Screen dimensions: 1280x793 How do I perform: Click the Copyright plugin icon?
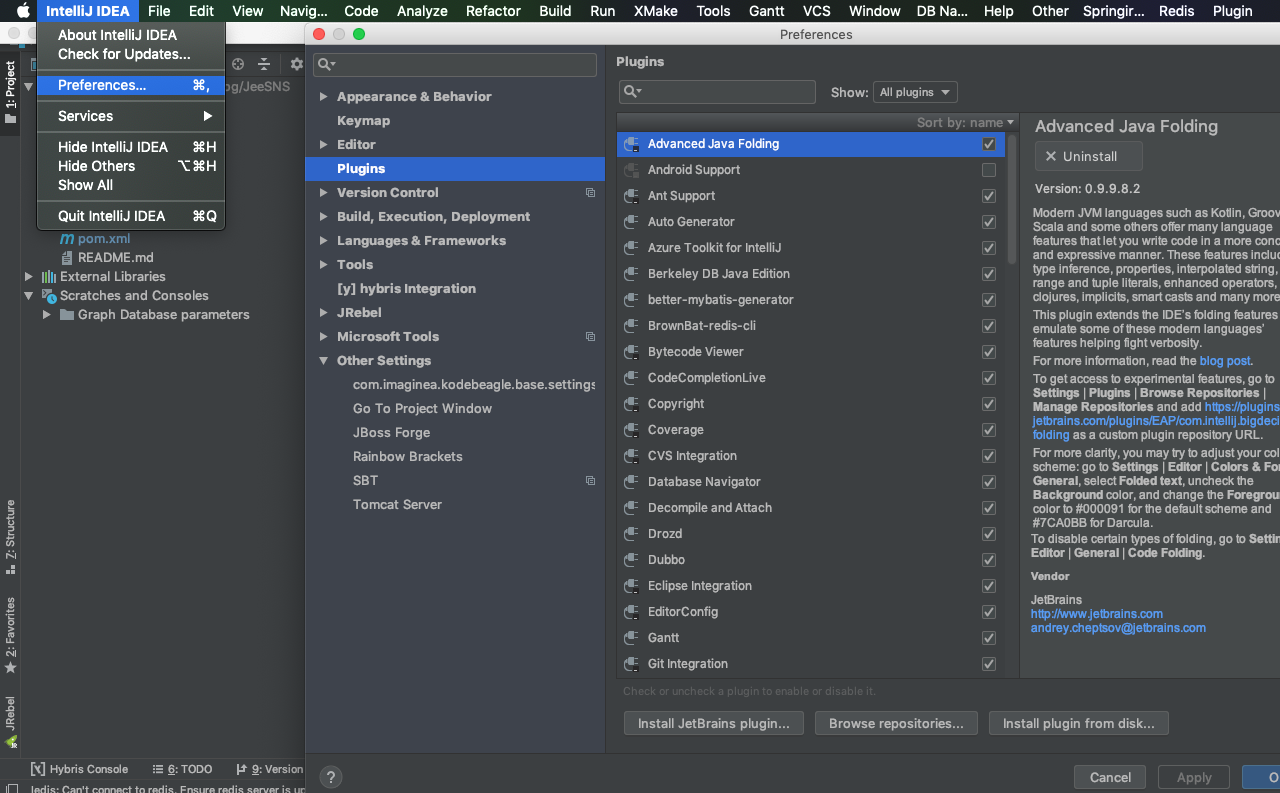631,404
